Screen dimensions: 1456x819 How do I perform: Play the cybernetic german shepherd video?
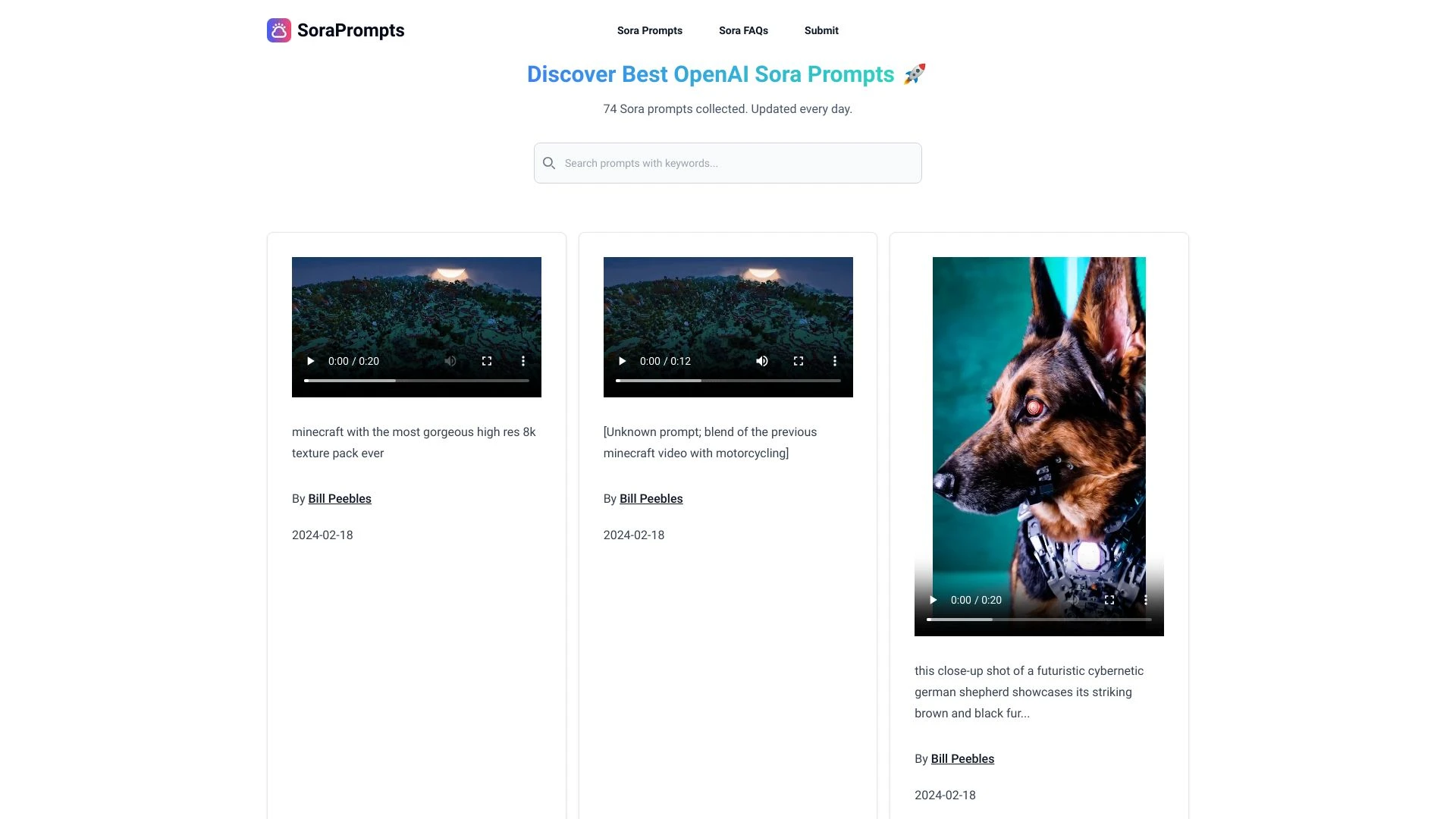point(934,600)
